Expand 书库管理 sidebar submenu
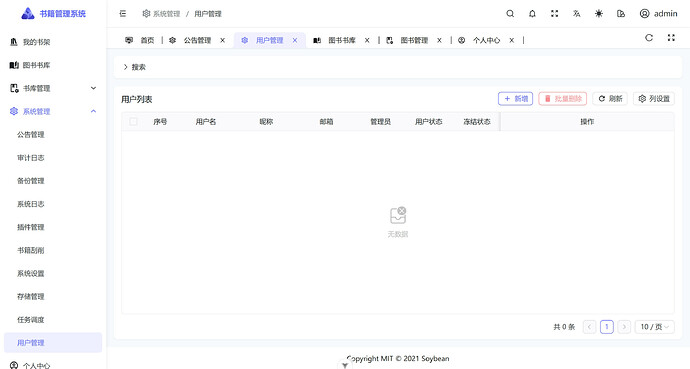 pos(53,88)
